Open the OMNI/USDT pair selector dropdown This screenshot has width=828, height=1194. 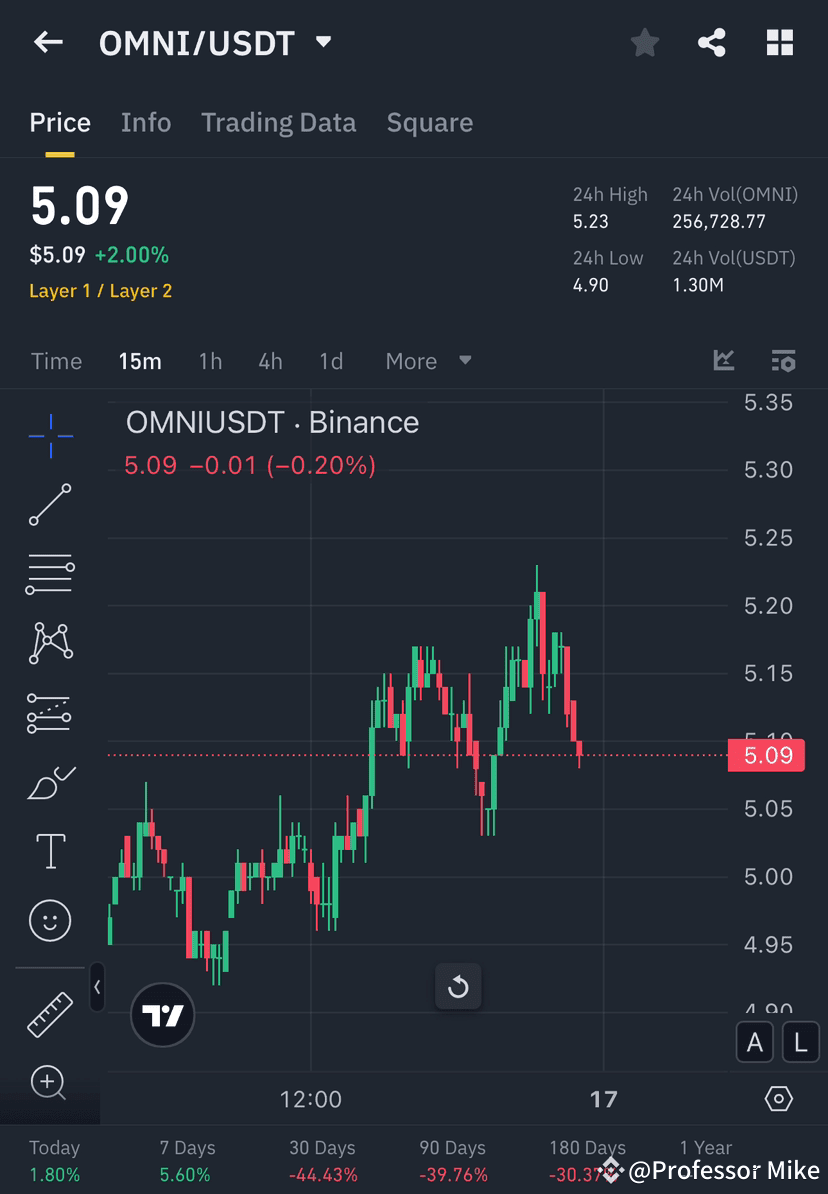[322, 42]
